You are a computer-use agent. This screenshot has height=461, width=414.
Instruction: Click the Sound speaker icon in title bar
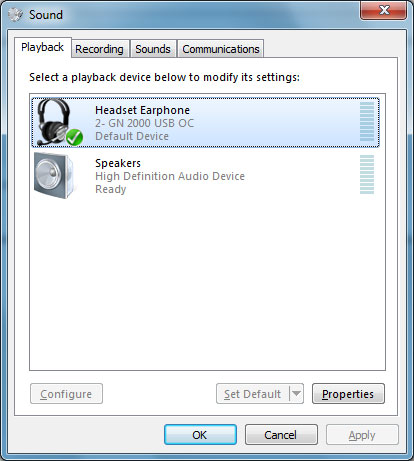[x=15, y=15]
